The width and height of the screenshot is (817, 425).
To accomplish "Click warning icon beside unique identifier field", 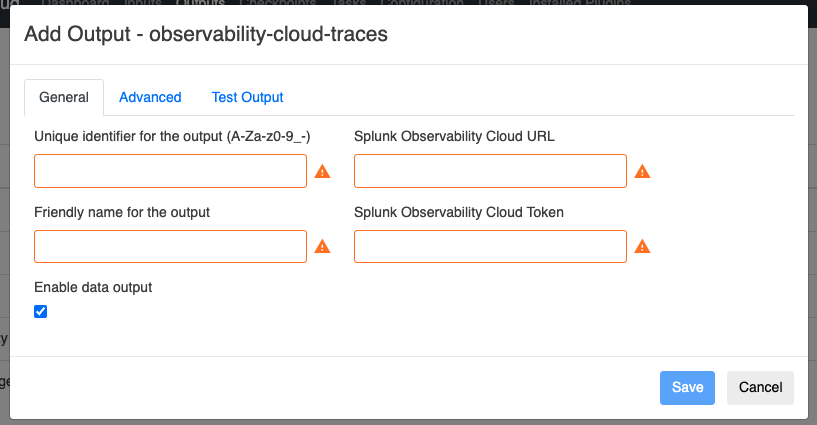I will pos(322,171).
